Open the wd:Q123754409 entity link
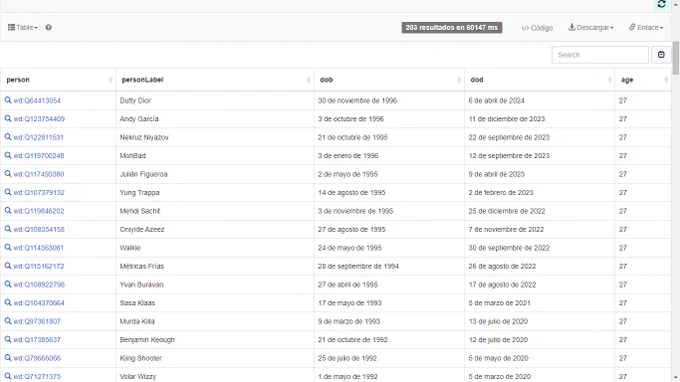680x382 pixels. click(x=39, y=119)
